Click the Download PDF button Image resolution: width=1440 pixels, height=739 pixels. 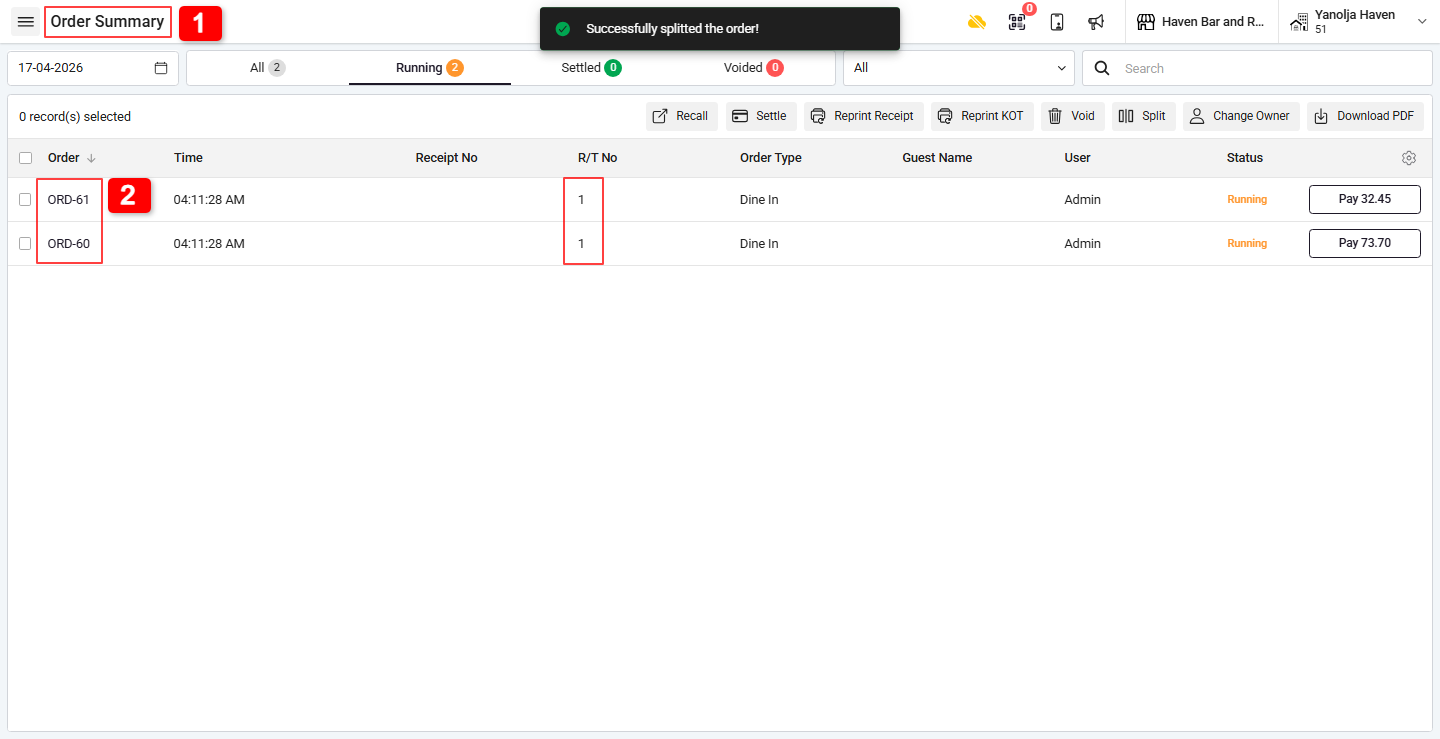point(1365,116)
